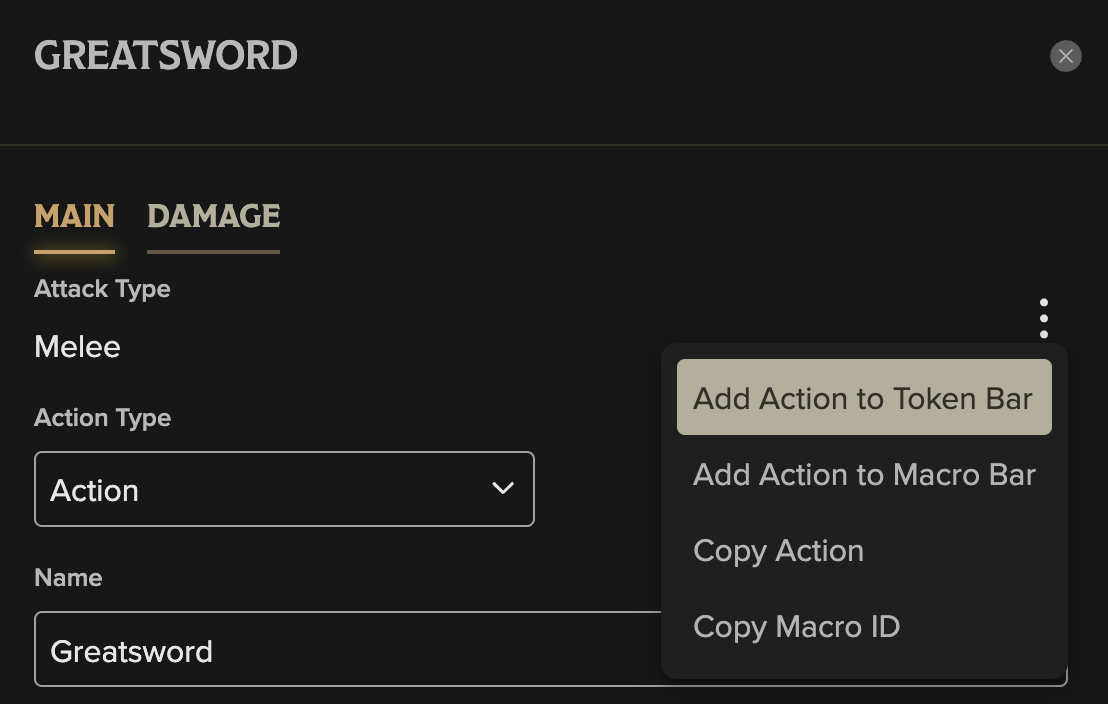Click the GREATSWORD dialog title
Screen dimensions: 1108x704
coord(166,56)
